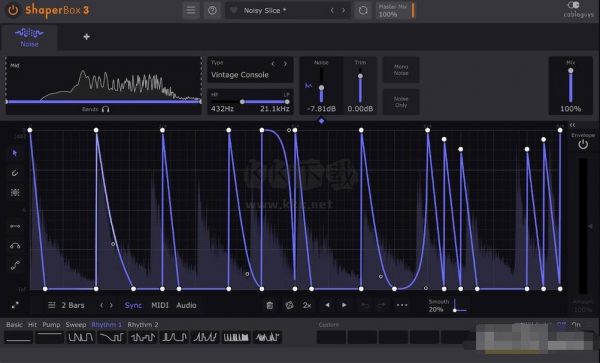Choose the MIDI trigger mode
Image resolution: width=600 pixels, height=363 pixels.
(x=160, y=305)
